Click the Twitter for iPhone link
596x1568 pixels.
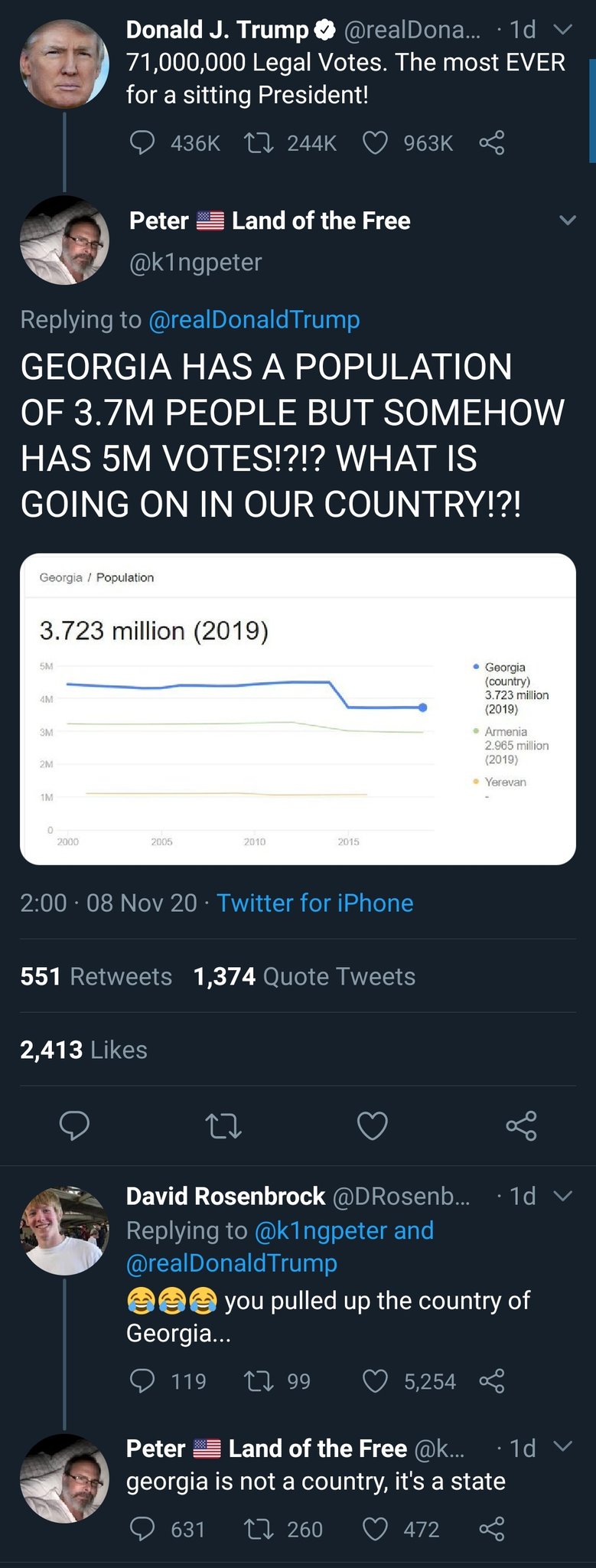tap(314, 903)
